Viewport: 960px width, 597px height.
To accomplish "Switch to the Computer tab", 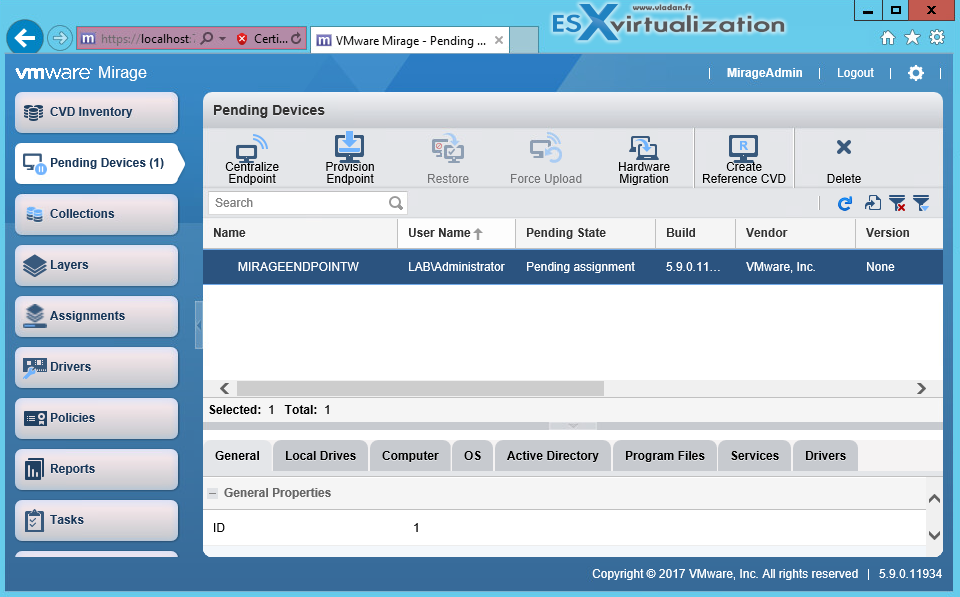I will pyautogui.click(x=410, y=456).
